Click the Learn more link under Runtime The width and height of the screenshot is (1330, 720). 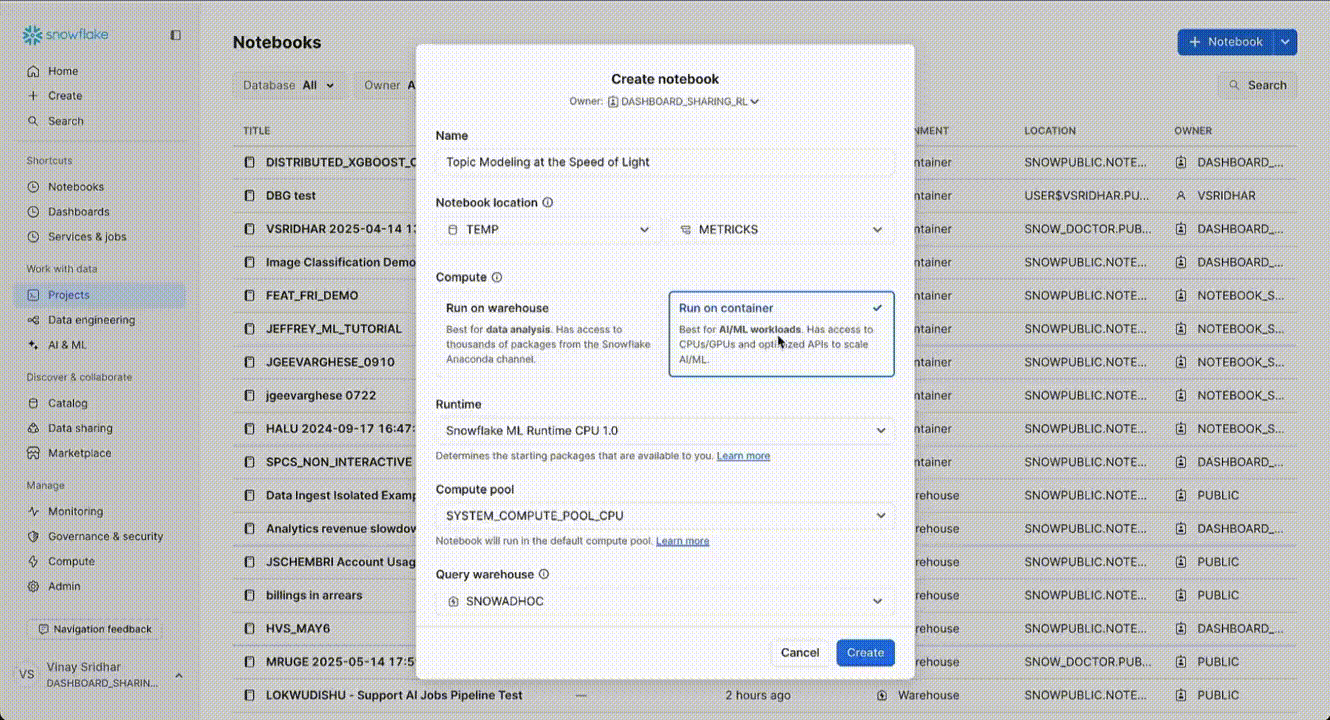[x=743, y=455]
